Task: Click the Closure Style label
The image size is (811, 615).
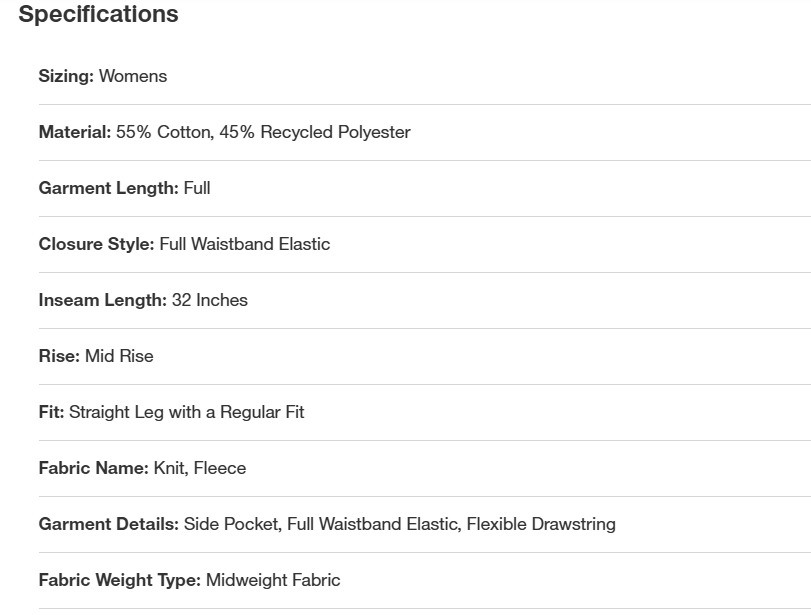Action: (x=96, y=244)
